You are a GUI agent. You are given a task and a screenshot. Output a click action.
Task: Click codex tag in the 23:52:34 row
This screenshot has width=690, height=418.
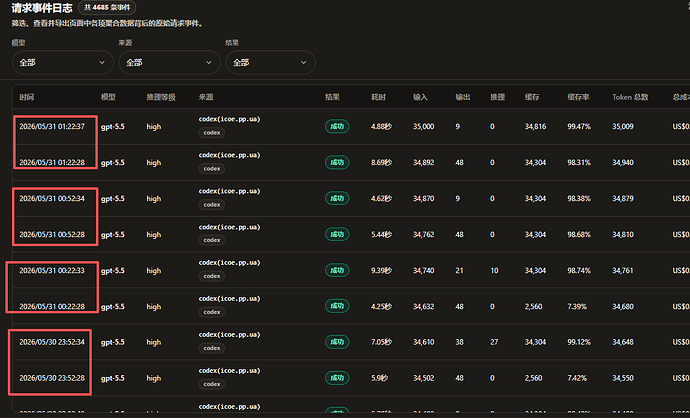point(212,348)
